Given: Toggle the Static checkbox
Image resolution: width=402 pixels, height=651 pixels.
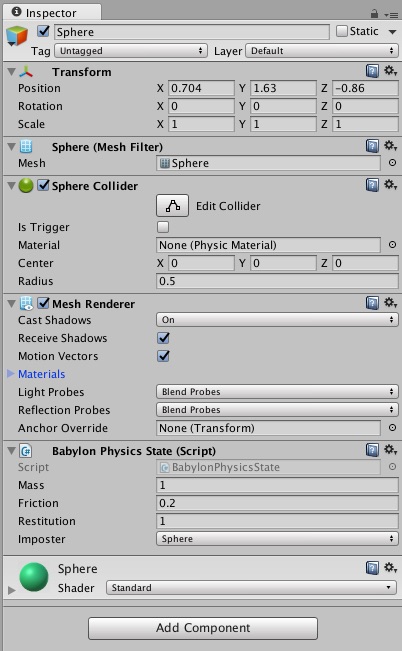Looking at the screenshot, I should click(x=342, y=31).
